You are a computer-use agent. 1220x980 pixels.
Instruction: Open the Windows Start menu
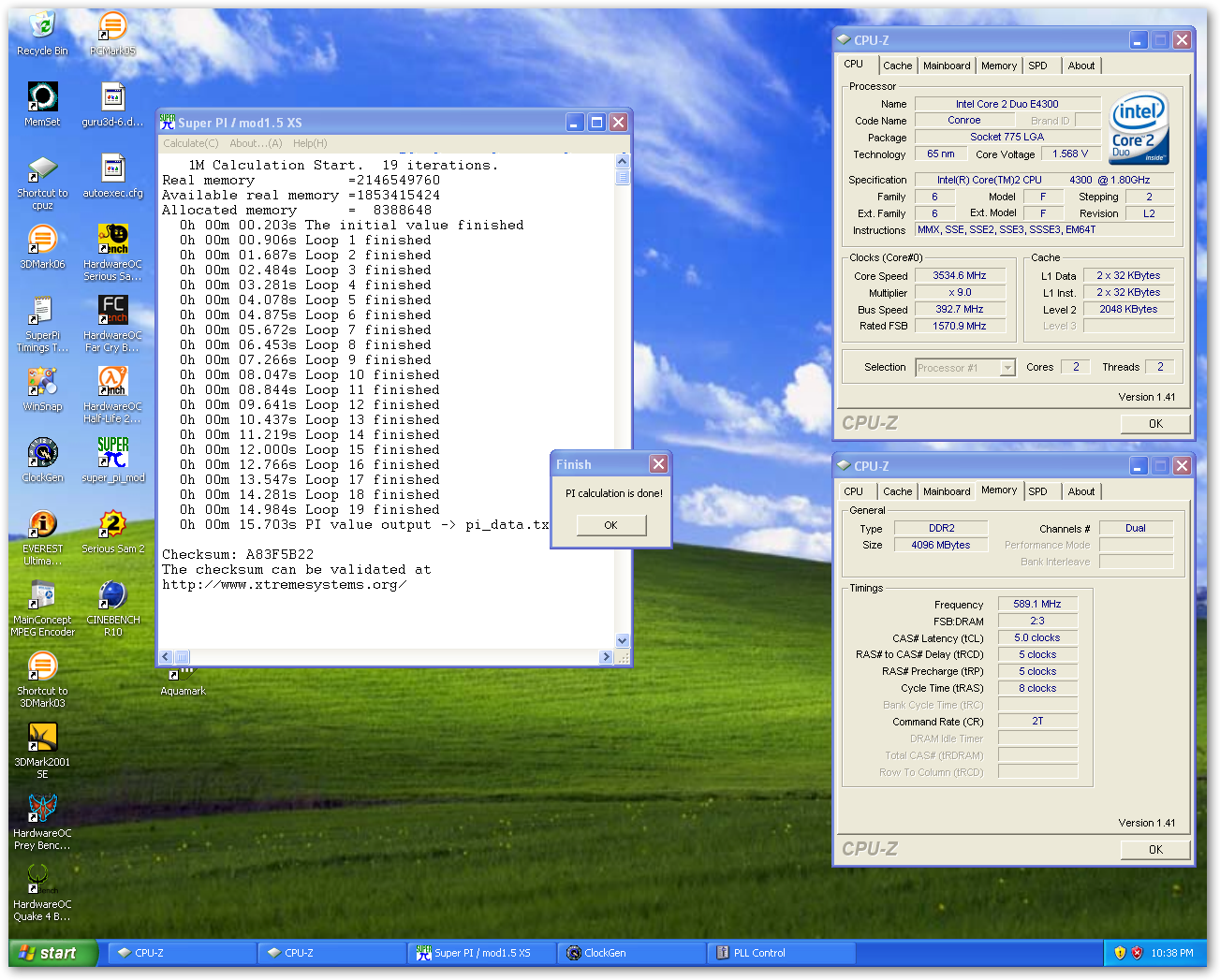pyautogui.click(x=52, y=953)
